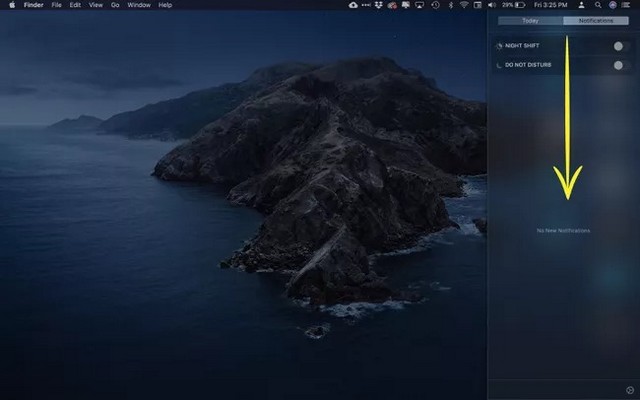Click the No New Notifications text
The height and width of the screenshot is (400, 640).
point(563,231)
